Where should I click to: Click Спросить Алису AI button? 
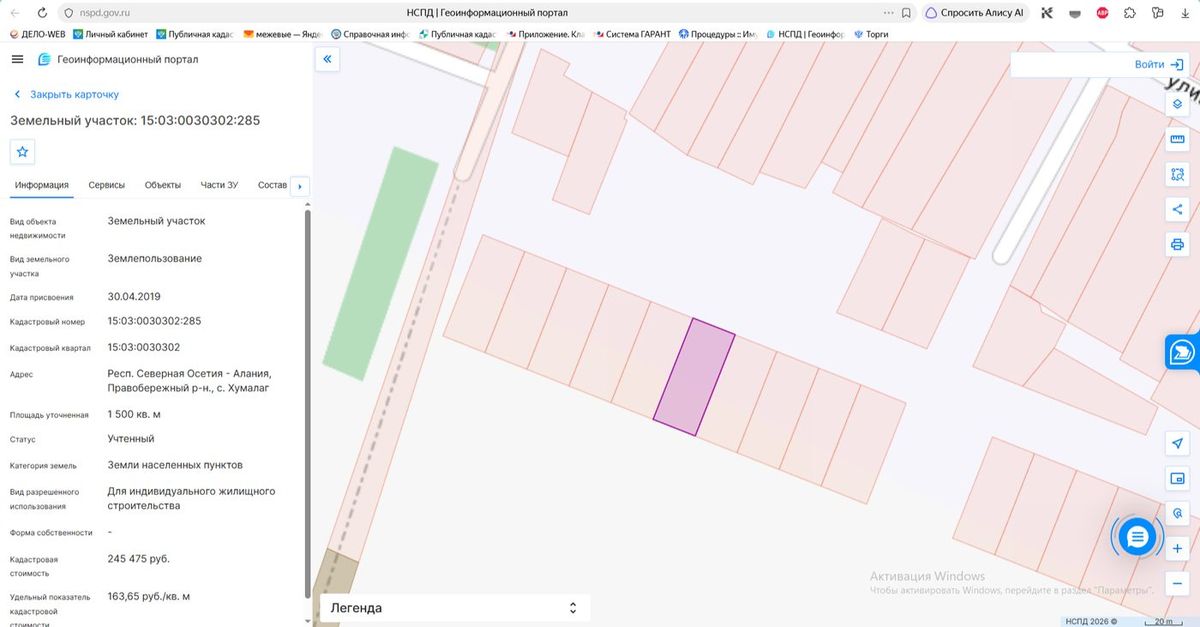click(x=974, y=13)
